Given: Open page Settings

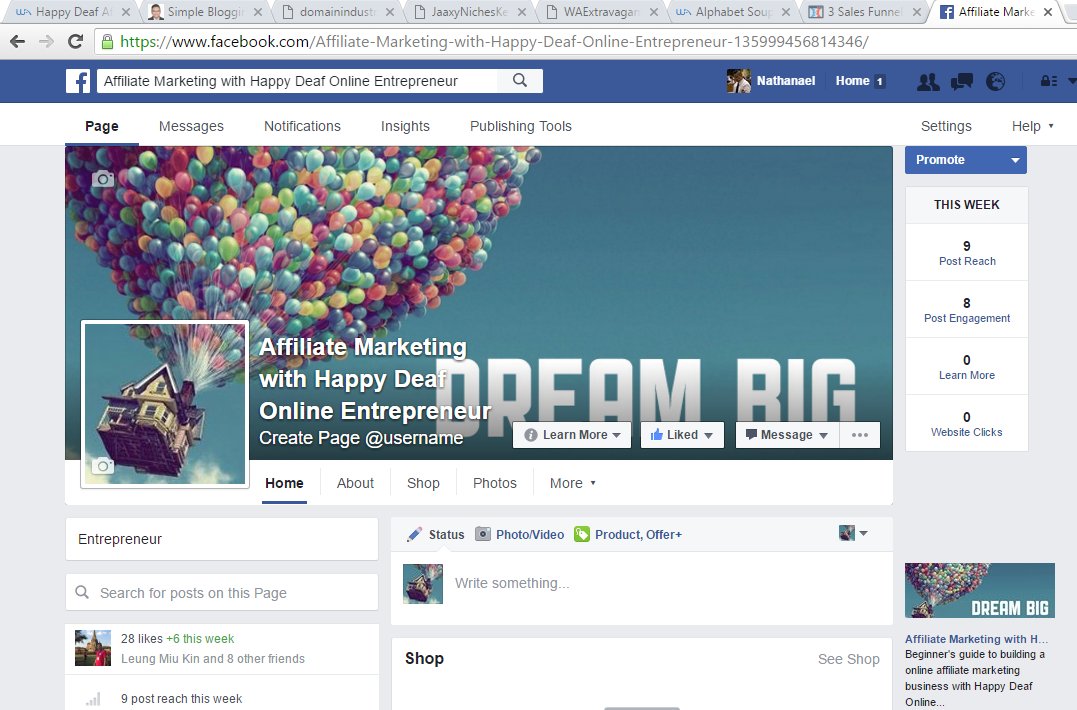Looking at the screenshot, I should pos(946,126).
